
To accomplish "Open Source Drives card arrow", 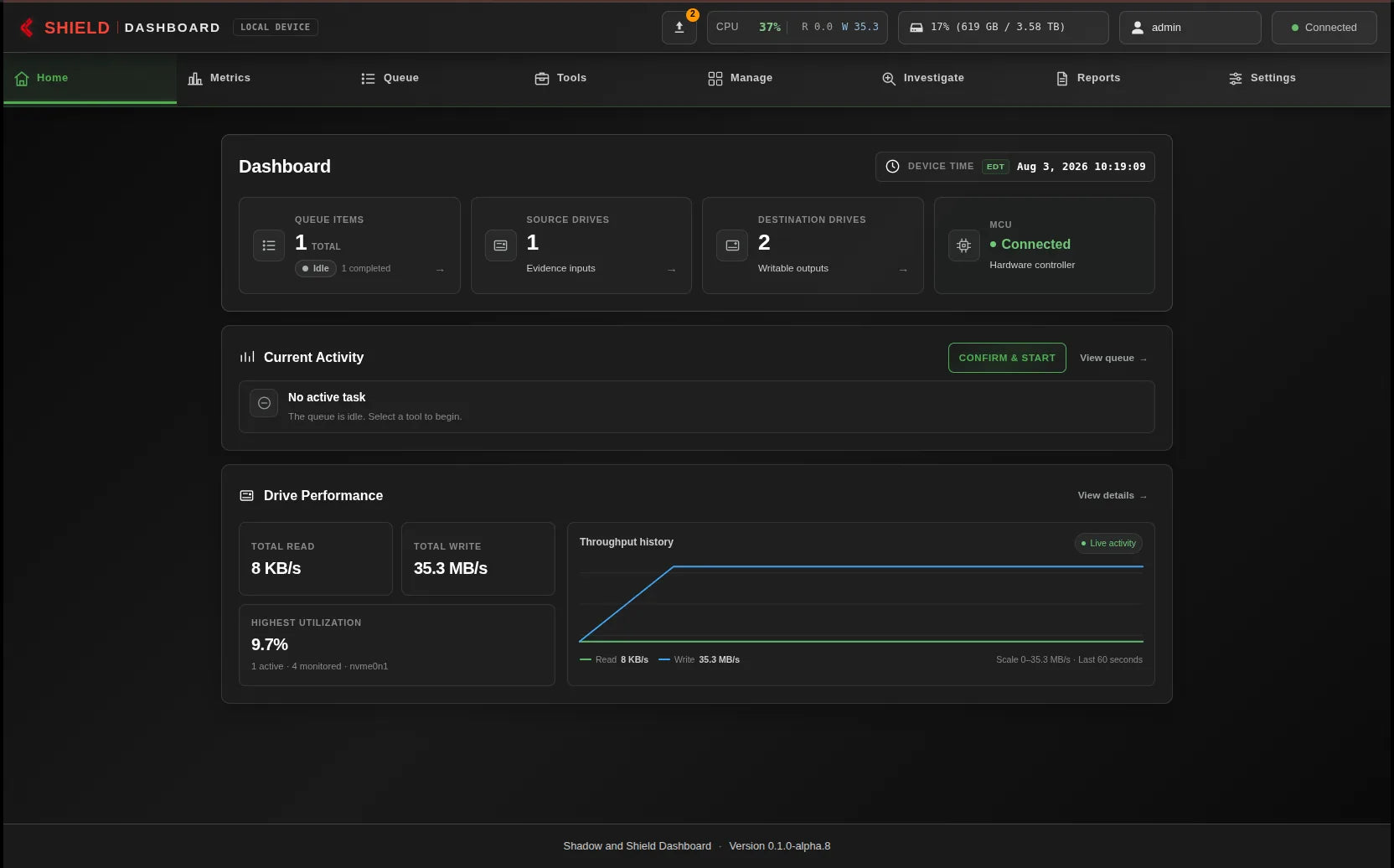I will click(x=671, y=270).
